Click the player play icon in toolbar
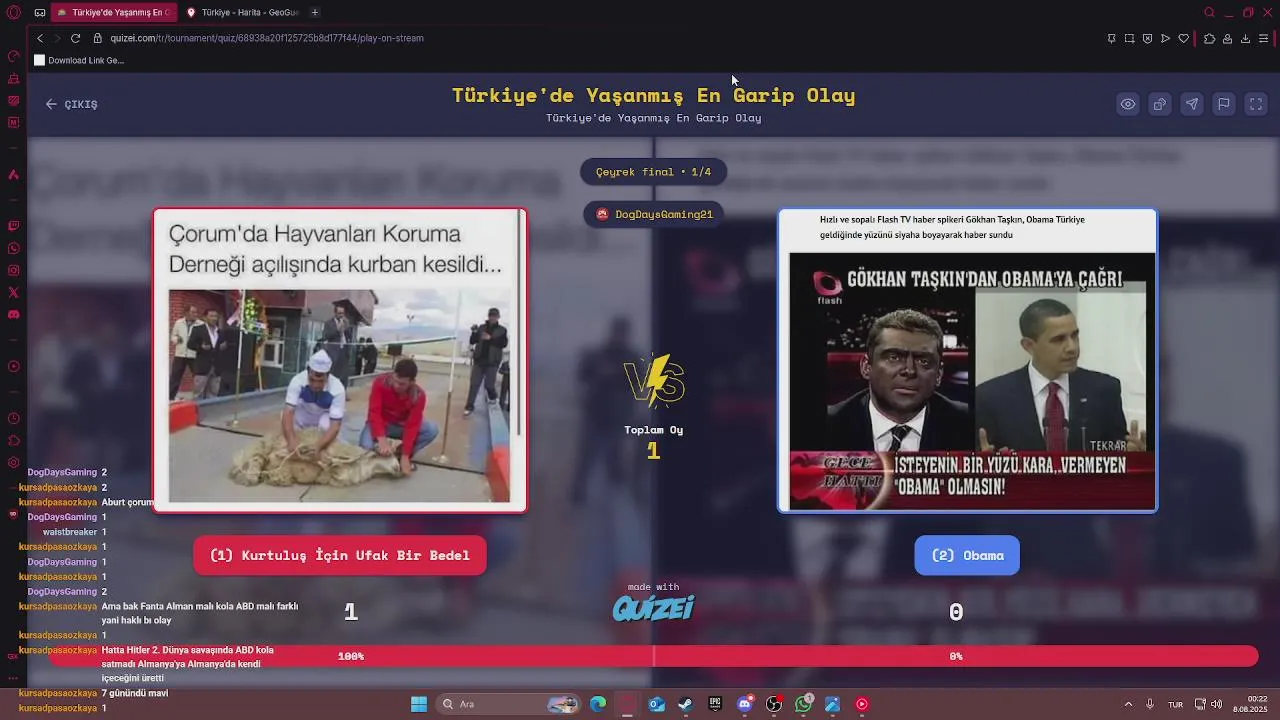The image size is (1280, 720). click(x=1165, y=38)
